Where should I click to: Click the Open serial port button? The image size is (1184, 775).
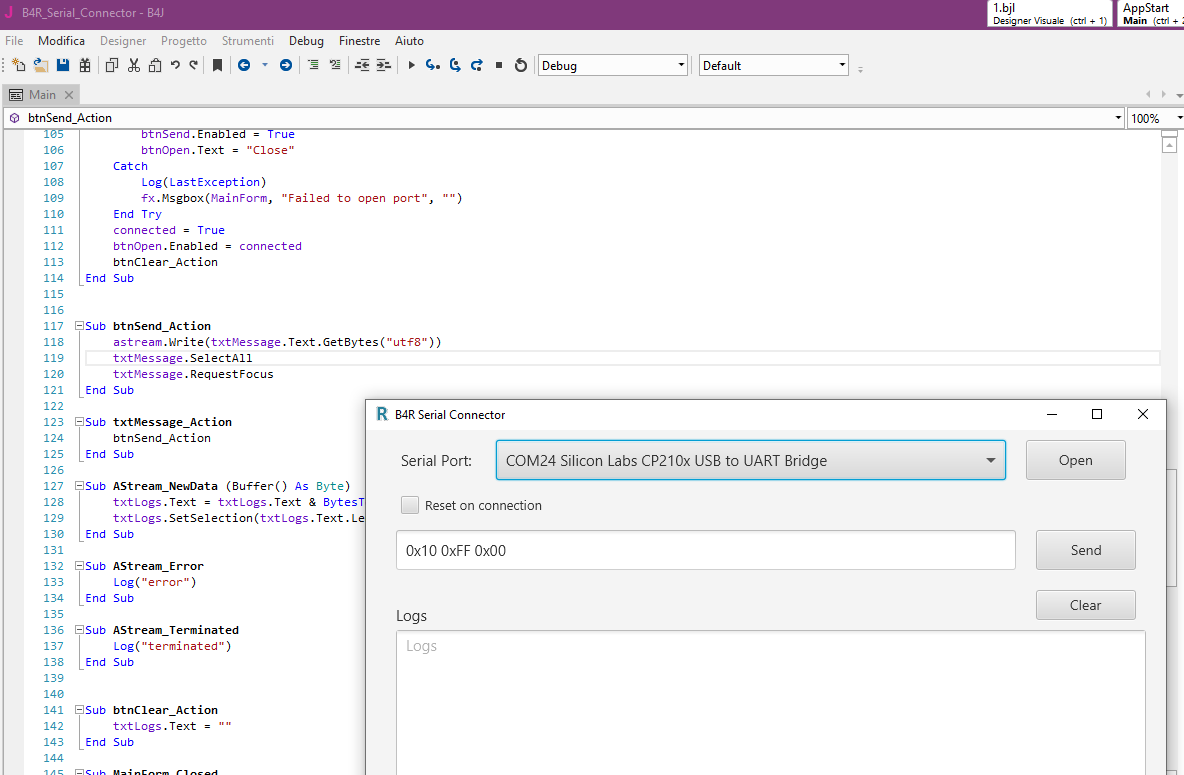point(1075,460)
